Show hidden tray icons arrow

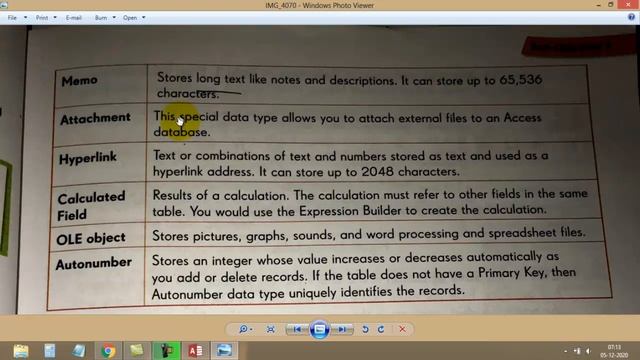coord(566,351)
